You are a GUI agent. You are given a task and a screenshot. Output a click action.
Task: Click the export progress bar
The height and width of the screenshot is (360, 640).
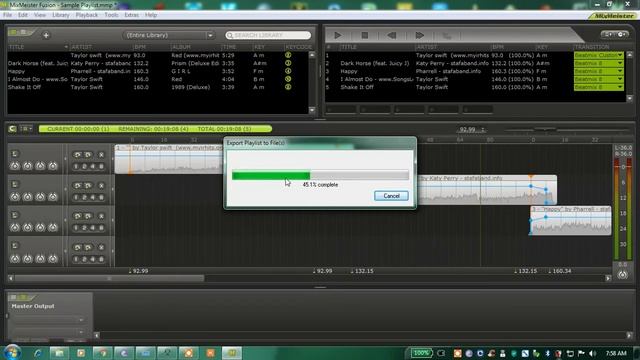click(x=320, y=175)
